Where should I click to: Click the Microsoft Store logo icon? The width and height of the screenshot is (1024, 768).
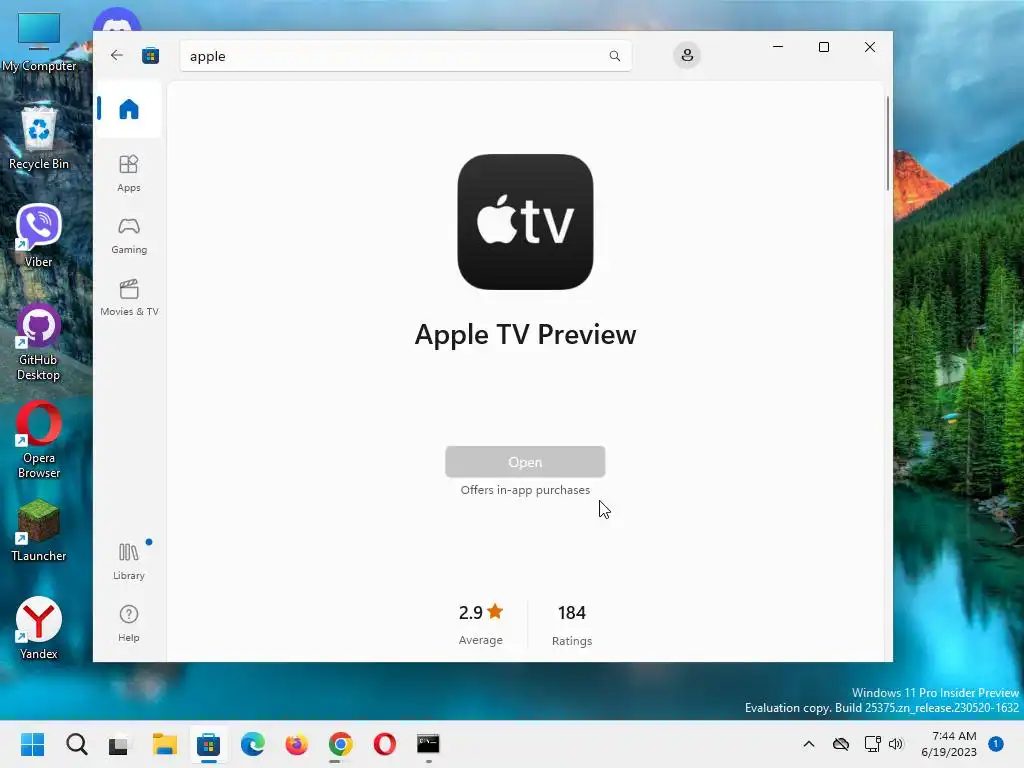tap(150, 56)
